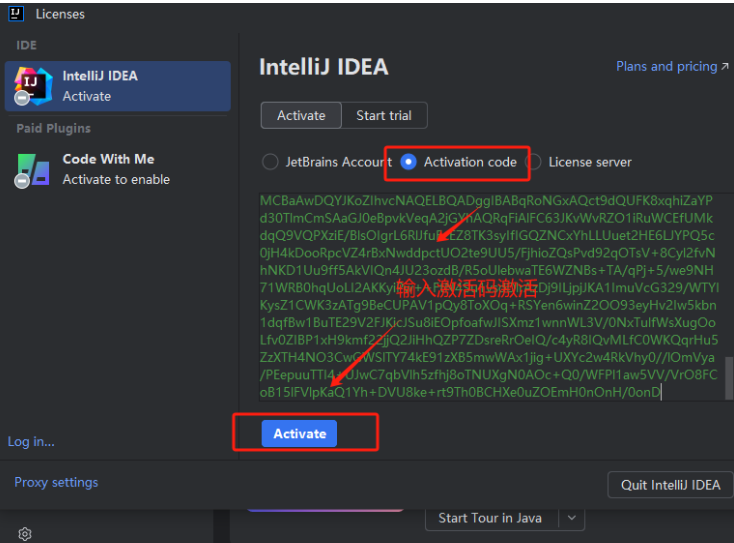Switch to the Start trial tab

click(384, 115)
